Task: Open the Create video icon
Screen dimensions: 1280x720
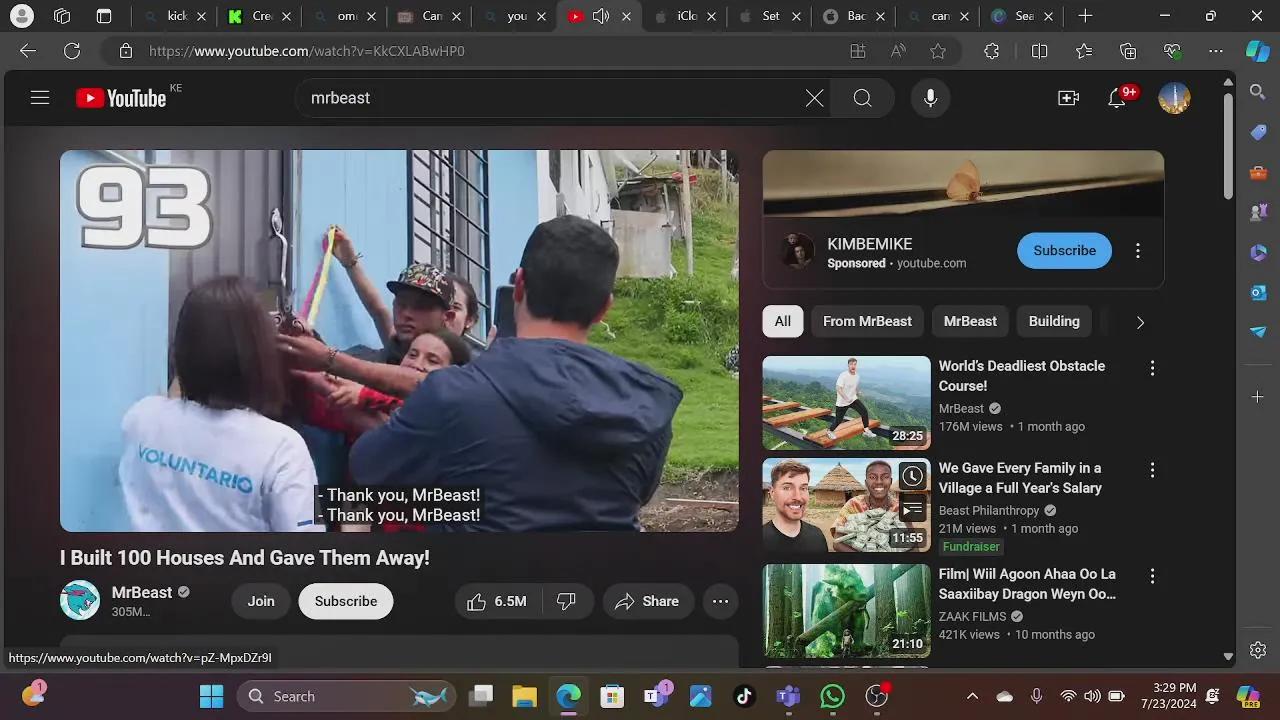Action: pos(1069,98)
